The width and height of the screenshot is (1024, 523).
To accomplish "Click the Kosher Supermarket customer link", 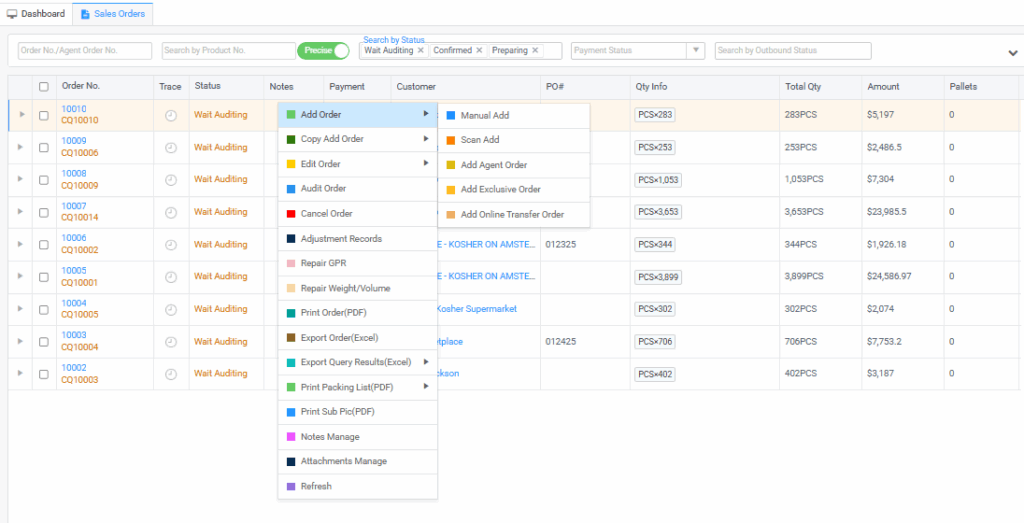I will click(x=477, y=309).
